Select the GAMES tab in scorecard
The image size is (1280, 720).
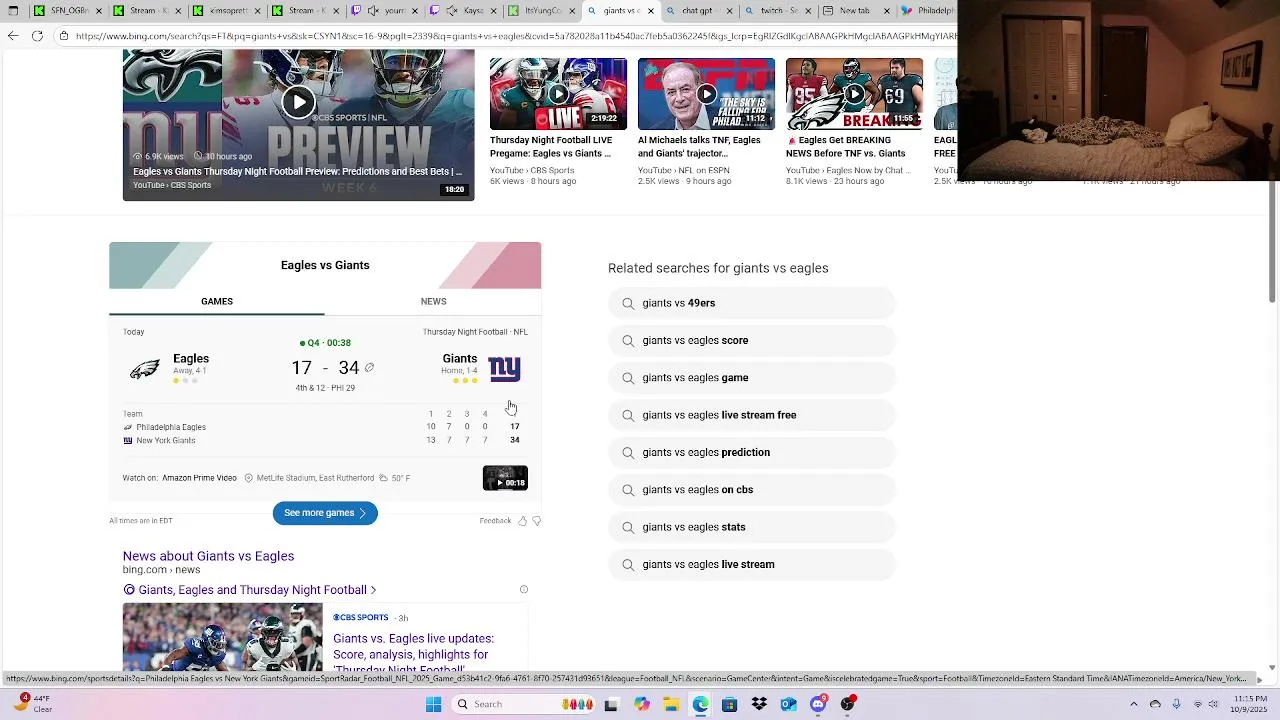(x=217, y=301)
